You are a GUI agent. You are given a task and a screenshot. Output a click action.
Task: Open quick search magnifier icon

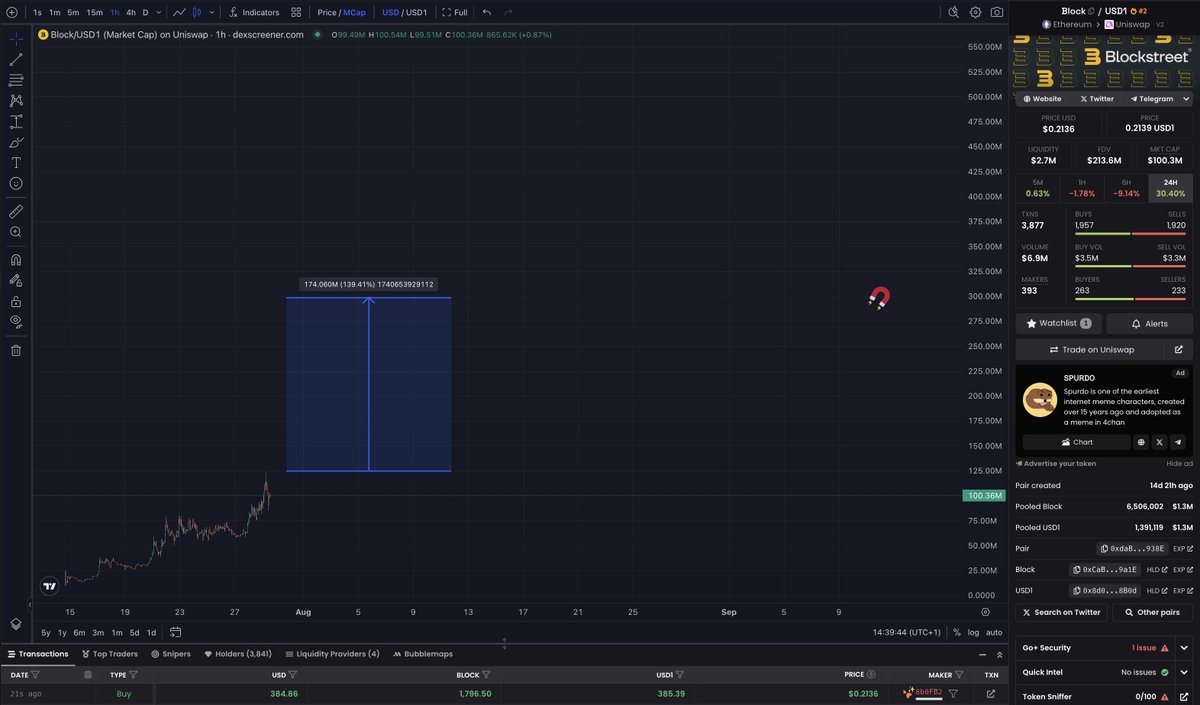click(x=953, y=12)
